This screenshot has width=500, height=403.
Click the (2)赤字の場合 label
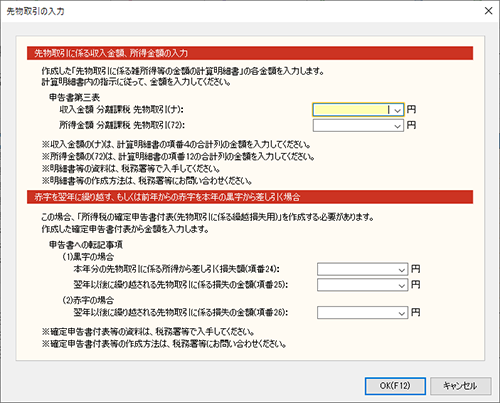point(88,300)
